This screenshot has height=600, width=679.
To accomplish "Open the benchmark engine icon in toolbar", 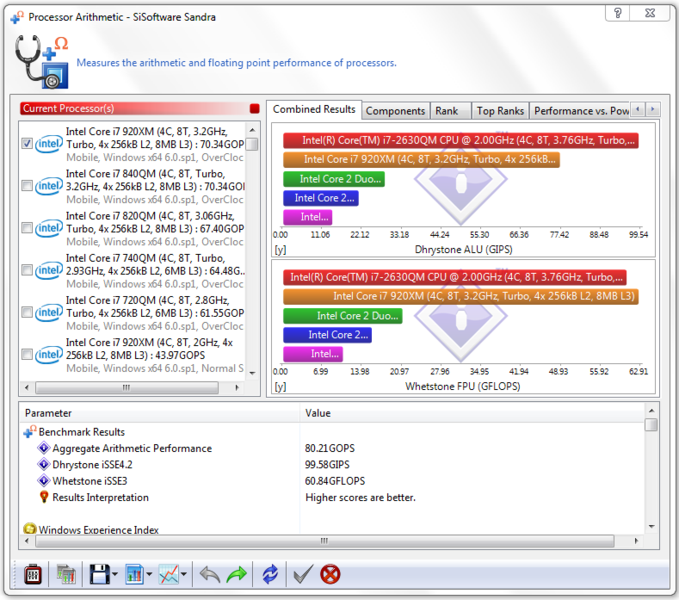I will 33,574.
